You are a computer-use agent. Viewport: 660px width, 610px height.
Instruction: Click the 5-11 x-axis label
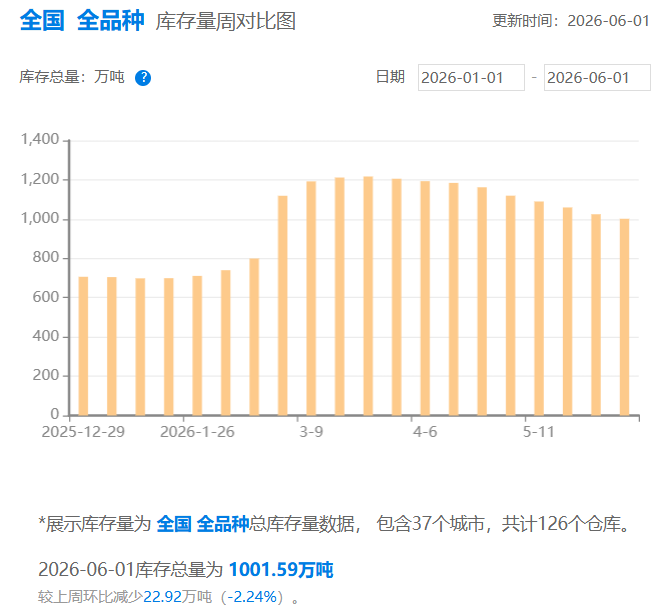pos(539,432)
